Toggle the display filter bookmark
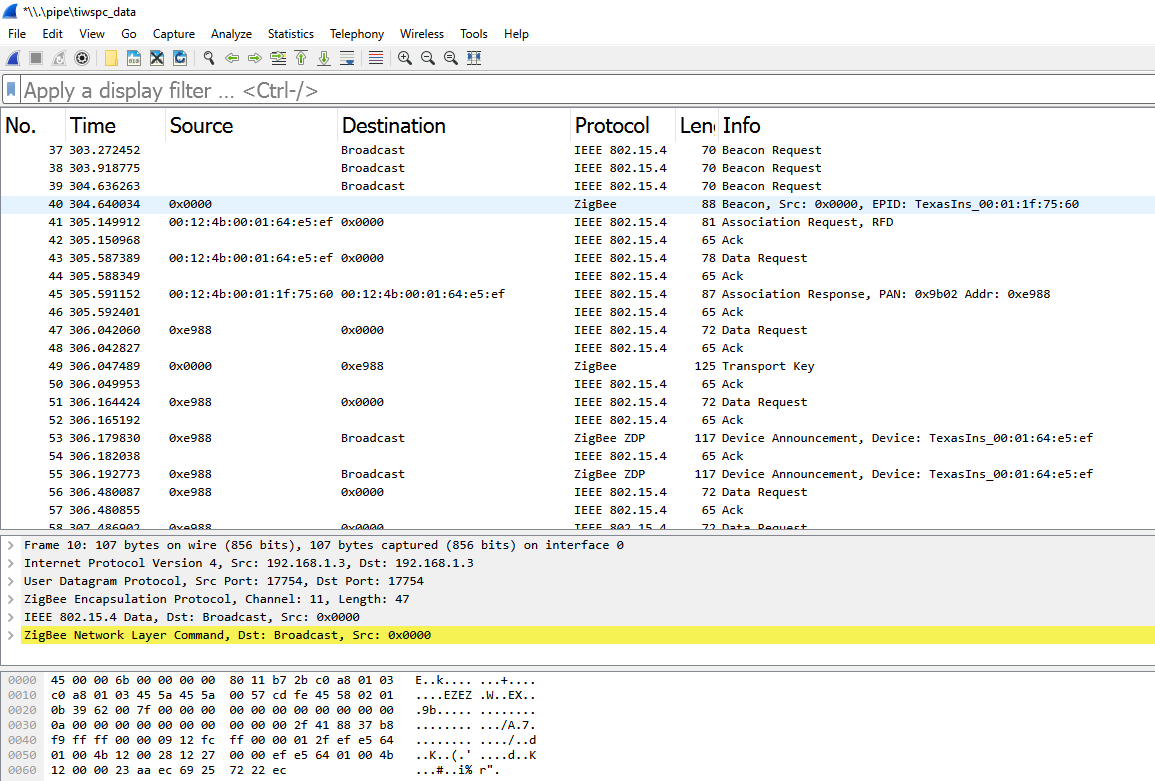The image size is (1155, 781). 11,90
